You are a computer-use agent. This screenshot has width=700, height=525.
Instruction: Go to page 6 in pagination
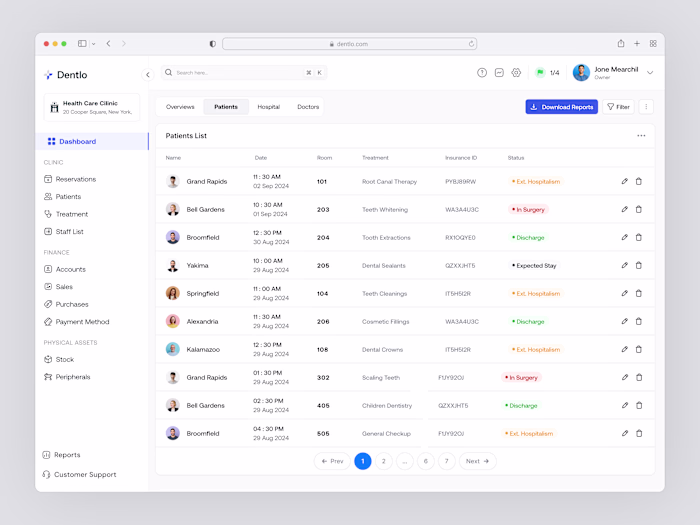[425, 461]
